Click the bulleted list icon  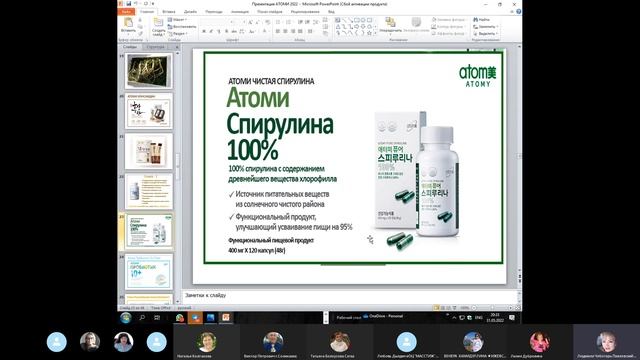tap(278, 22)
